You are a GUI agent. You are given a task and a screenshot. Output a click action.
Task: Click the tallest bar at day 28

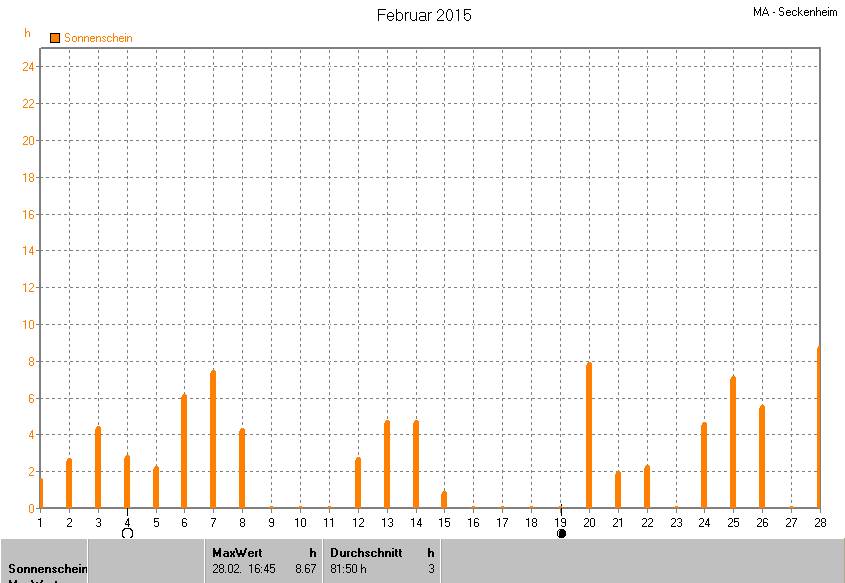(818, 430)
